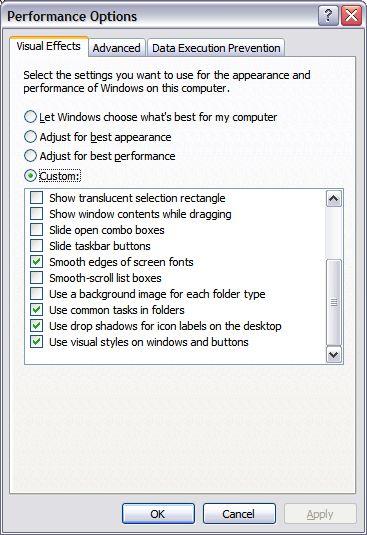Click the Help question mark icon
Image resolution: width=367 pixels, height=535 pixels.
328,16
